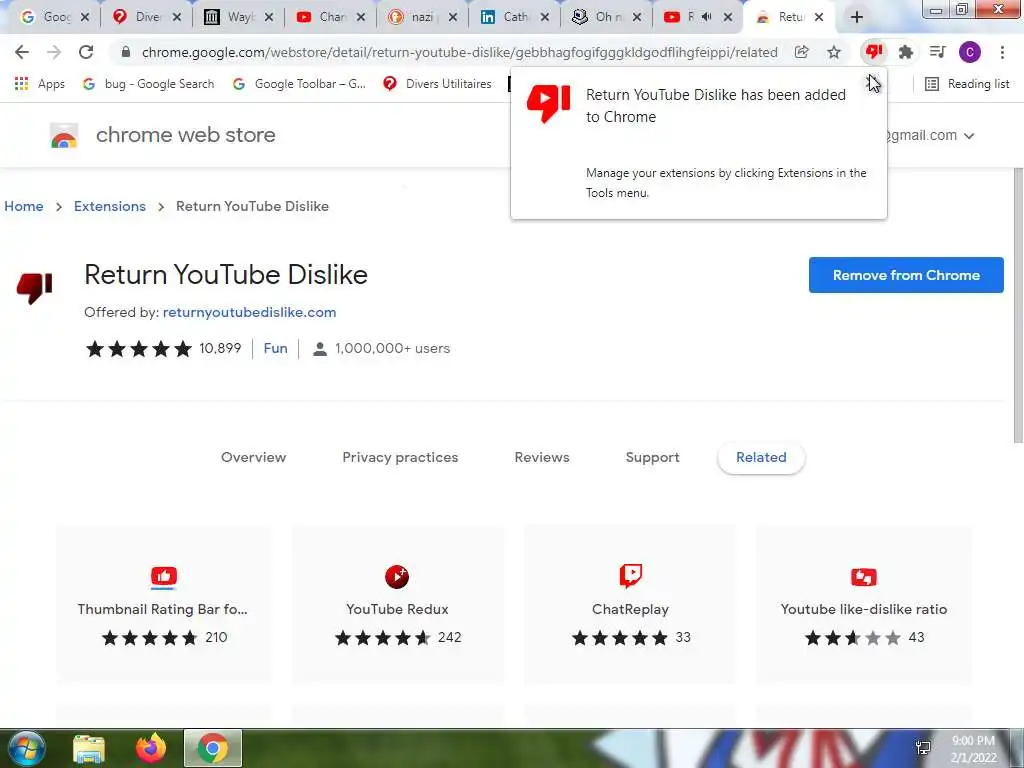Open Windows Explorer from taskbar
The width and height of the screenshot is (1024, 768).
click(89, 748)
